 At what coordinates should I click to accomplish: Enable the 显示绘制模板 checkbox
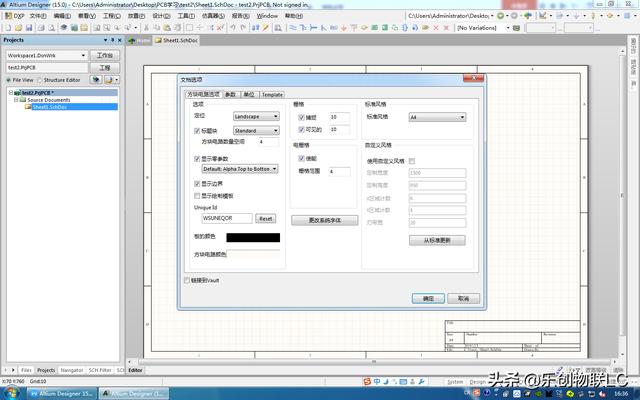197,196
